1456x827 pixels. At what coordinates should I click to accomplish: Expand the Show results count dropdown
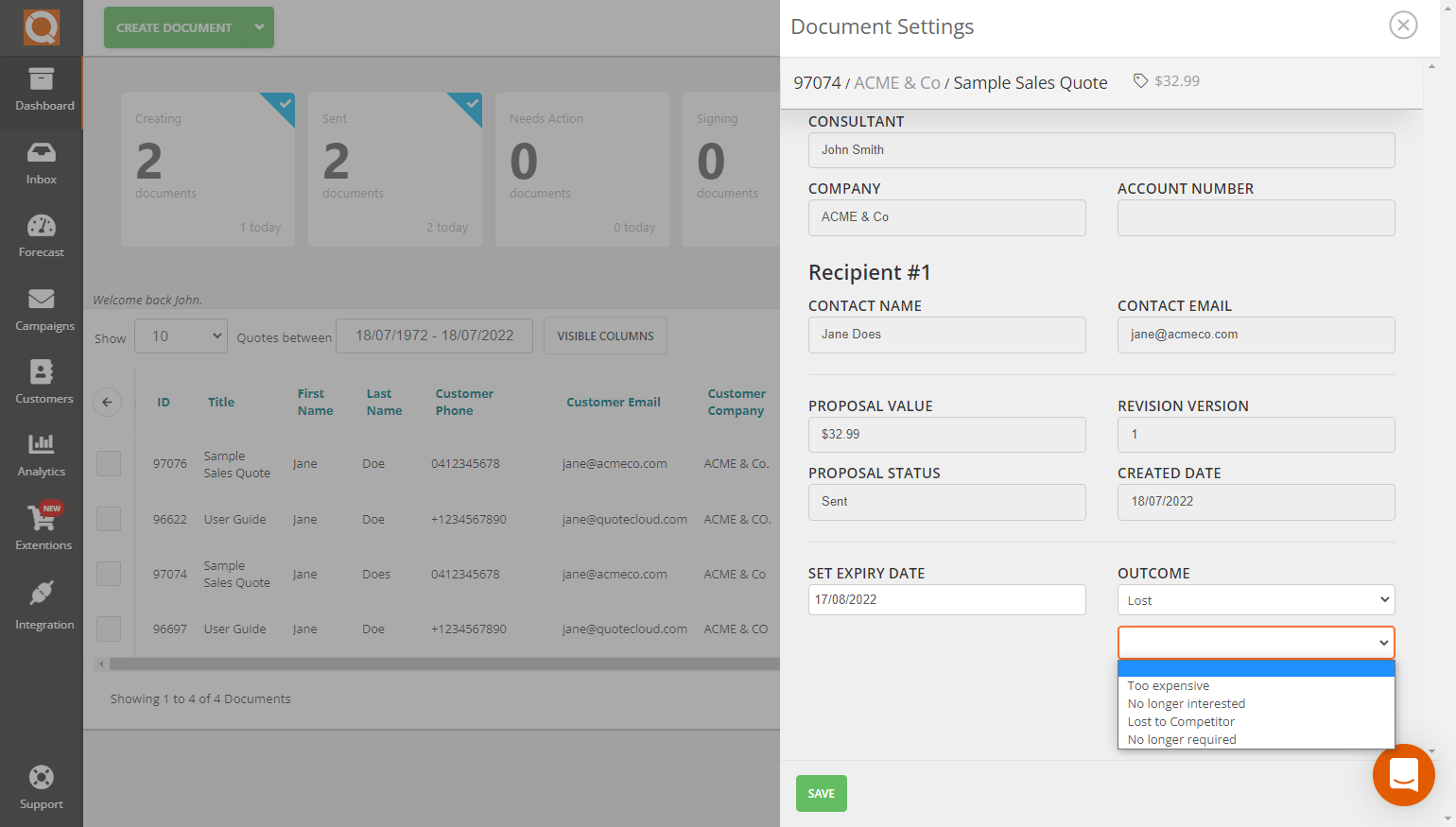pyautogui.click(x=181, y=336)
